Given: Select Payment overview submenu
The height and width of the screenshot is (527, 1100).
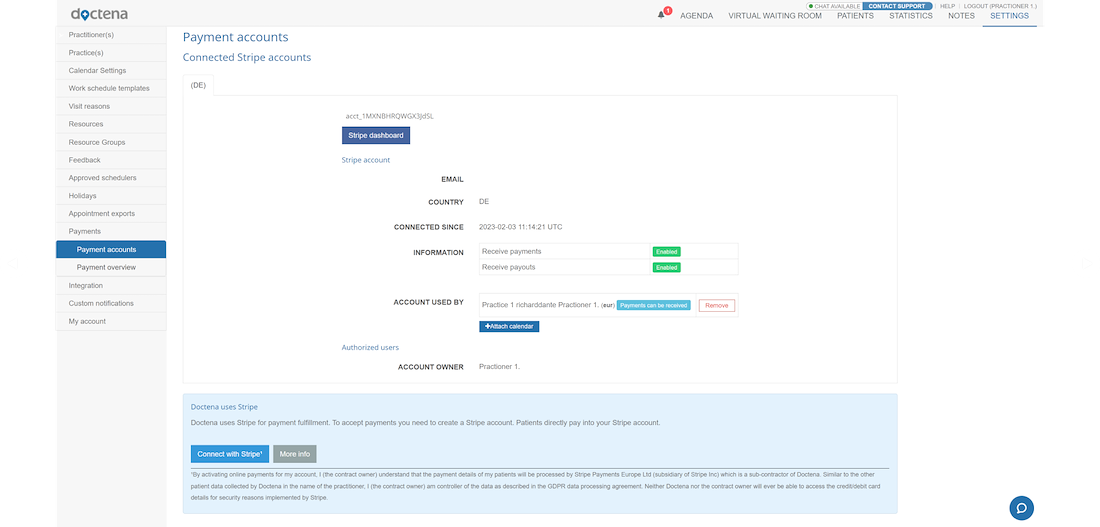Looking at the screenshot, I should pos(111,267).
